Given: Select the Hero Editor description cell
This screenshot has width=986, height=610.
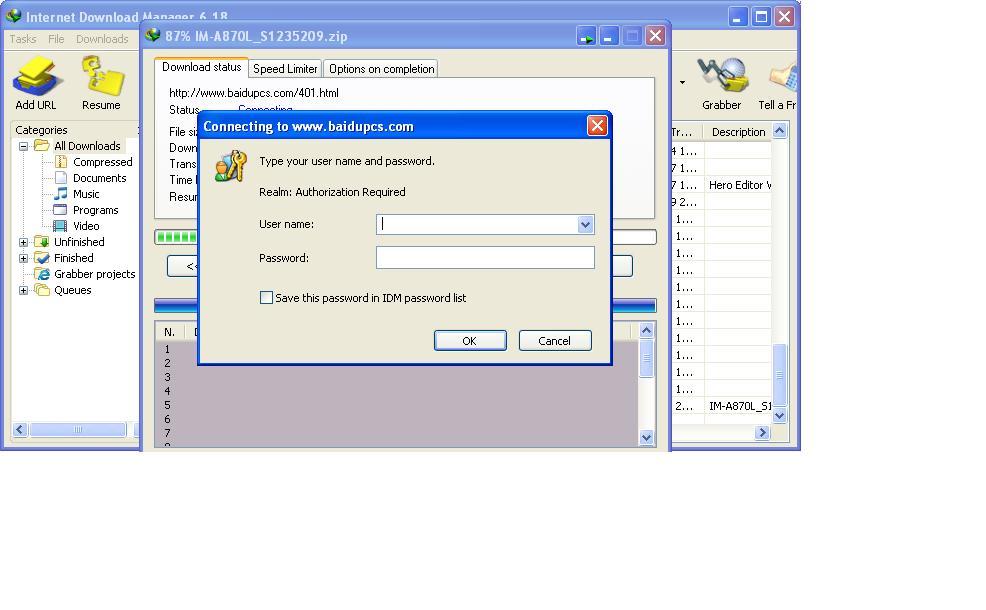Looking at the screenshot, I should click(738, 185).
